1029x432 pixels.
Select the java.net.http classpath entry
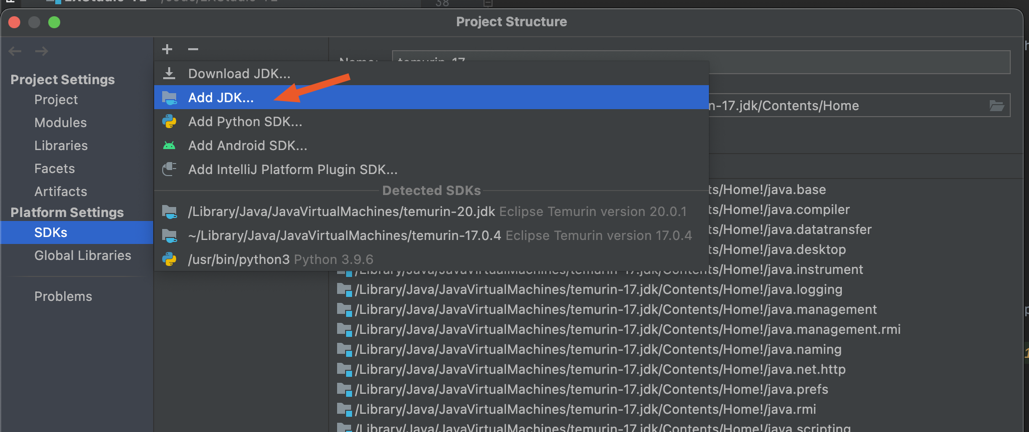click(x=591, y=370)
